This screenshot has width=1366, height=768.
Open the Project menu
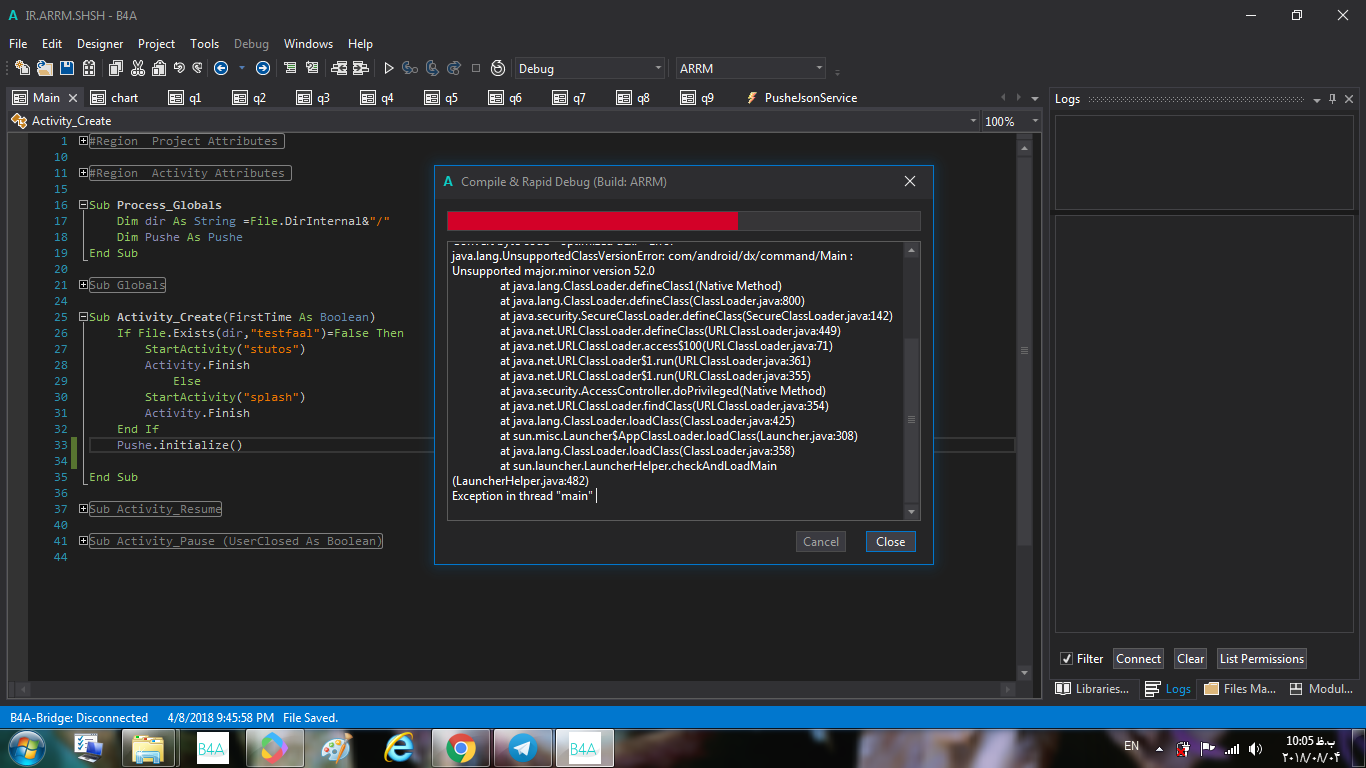point(156,44)
